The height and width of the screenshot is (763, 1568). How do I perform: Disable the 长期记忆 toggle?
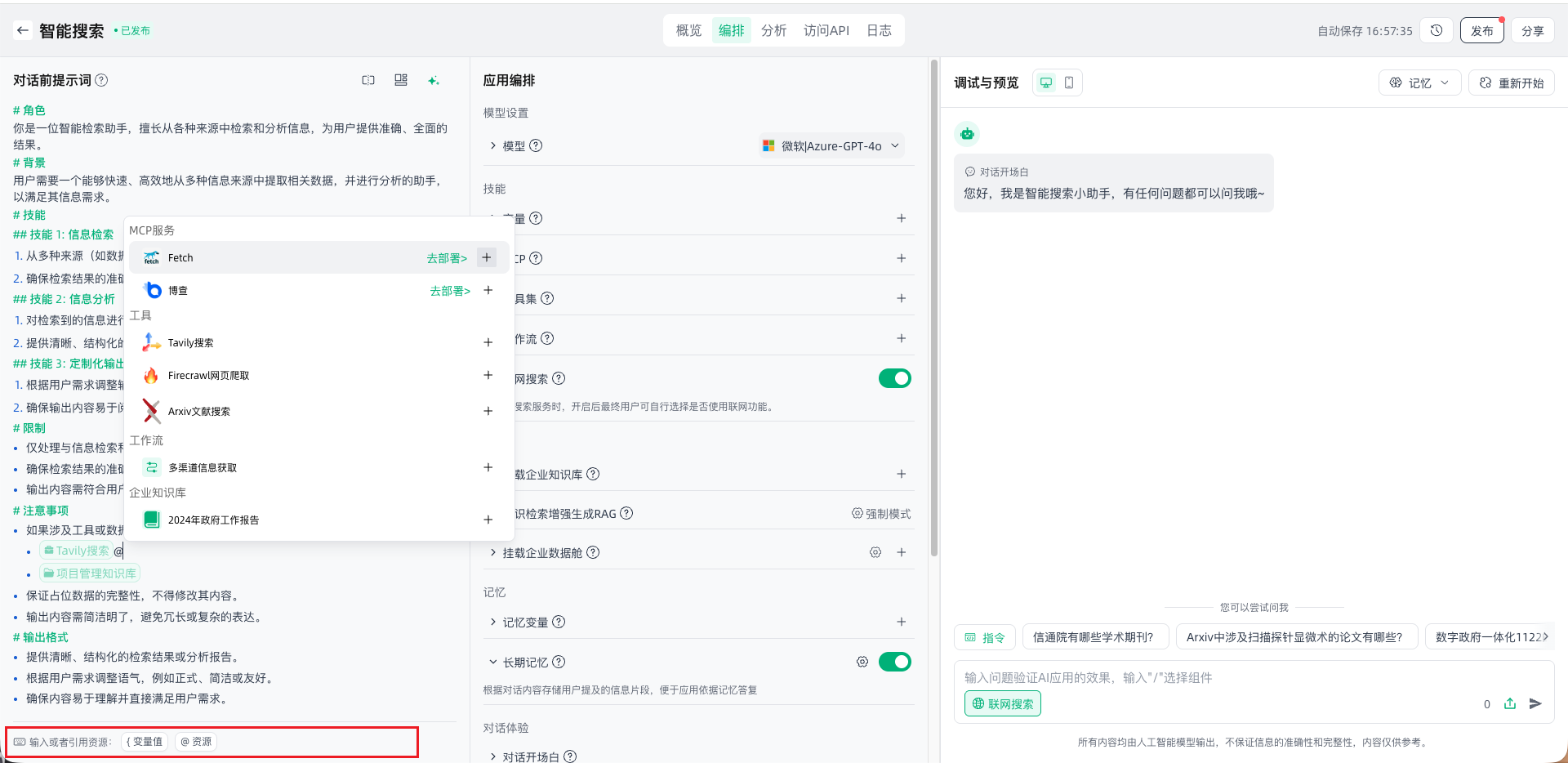[894, 662]
